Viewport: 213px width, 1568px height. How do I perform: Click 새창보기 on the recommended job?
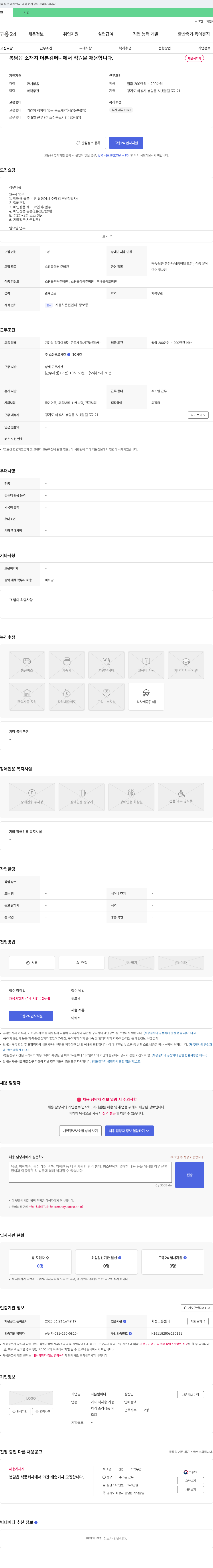coord(190,1490)
